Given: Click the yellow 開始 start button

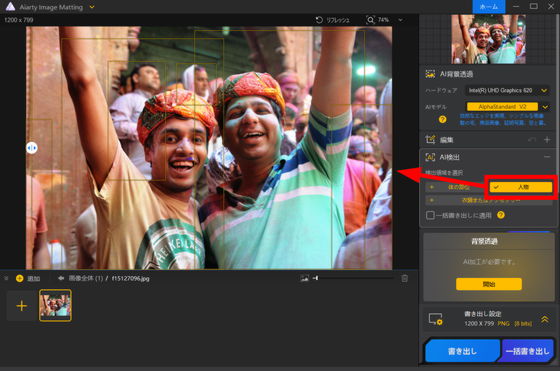Looking at the screenshot, I should pyautogui.click(x=489, y=284).
